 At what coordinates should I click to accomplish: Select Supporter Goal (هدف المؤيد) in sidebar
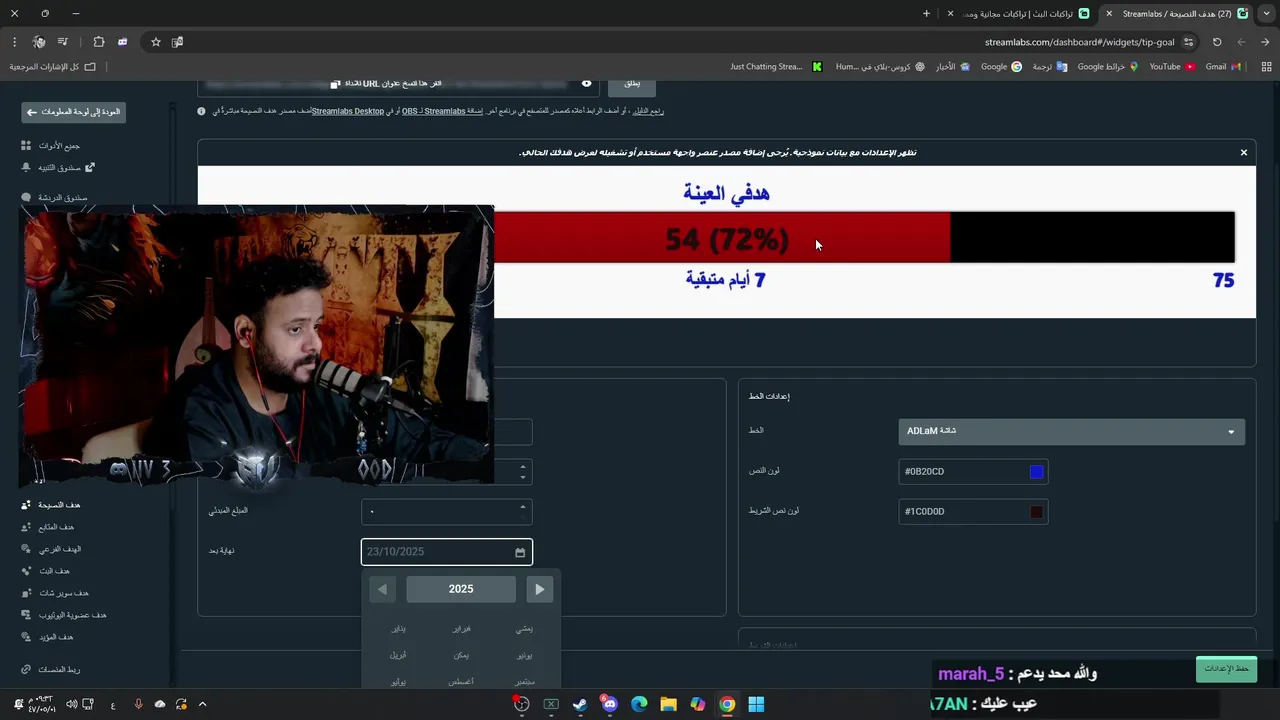(x=48, y=637)
